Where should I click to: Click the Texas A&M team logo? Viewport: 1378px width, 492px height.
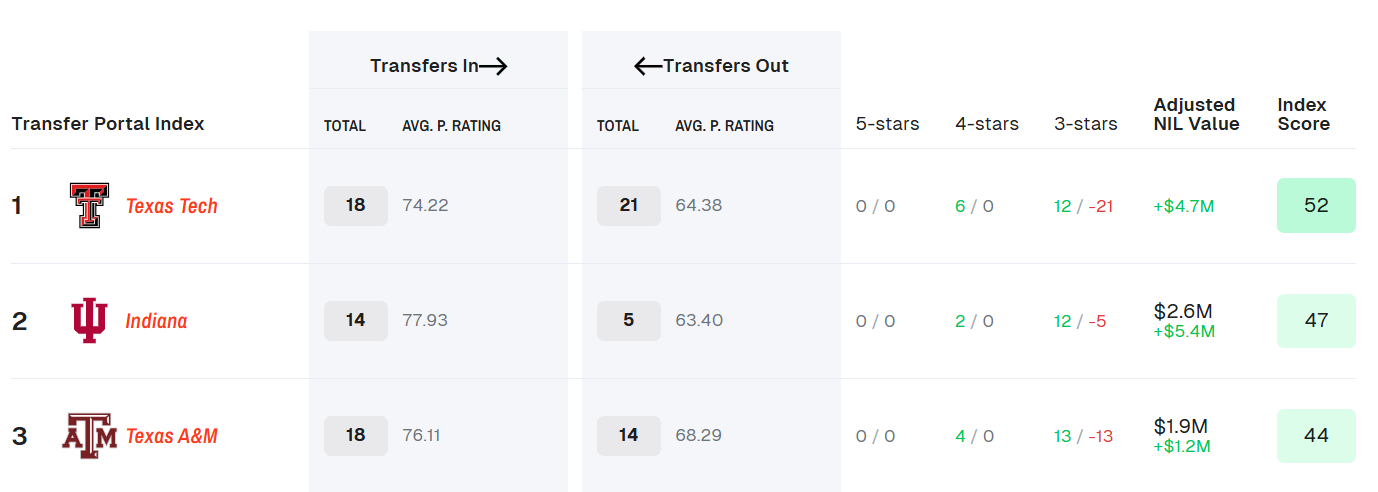tap(89, 436)
